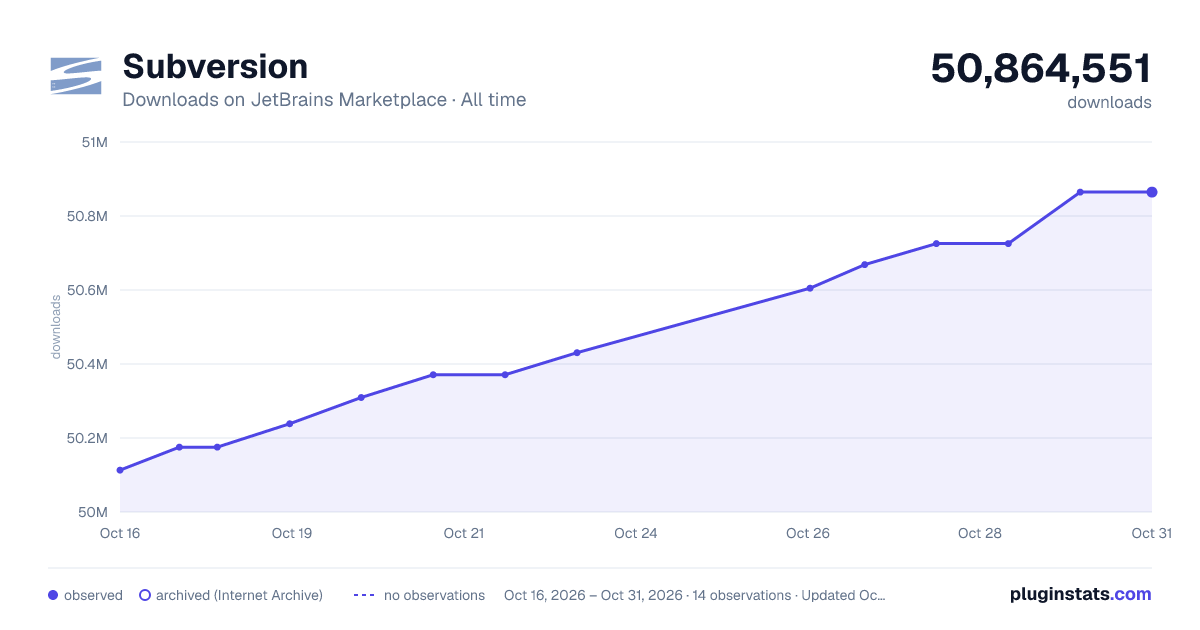Viewport: 1200px width, 630px height.
Task: Select the final Oct 31 data point
Action: (1152, 192)
